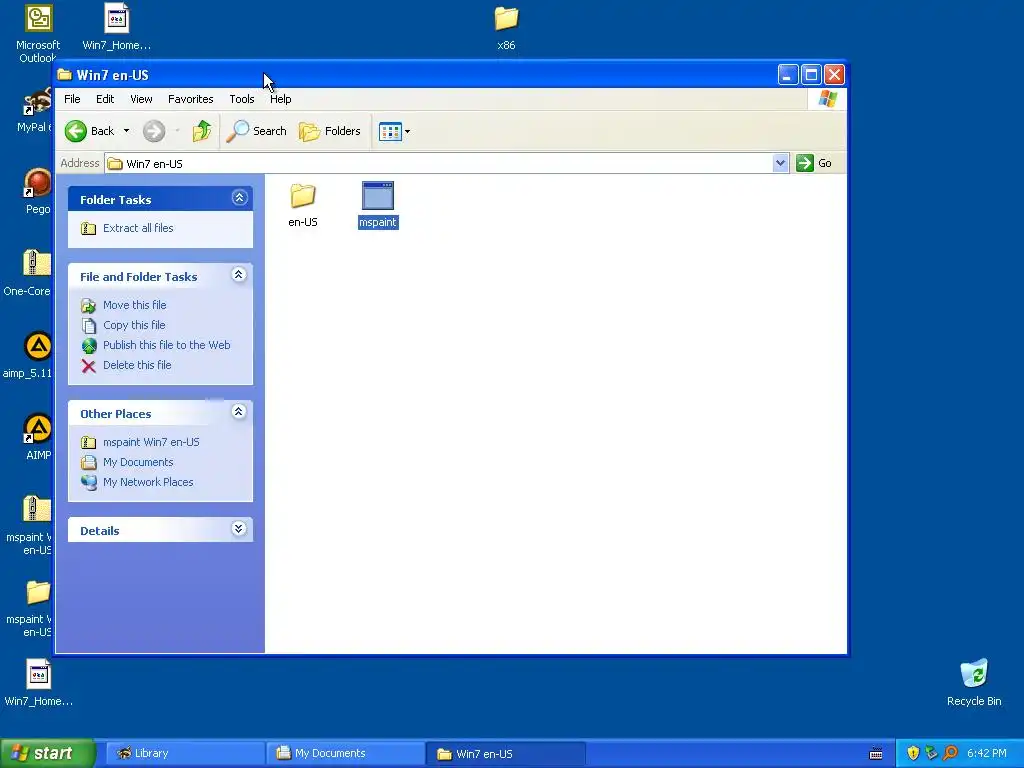Click the keyboard icon in the taskbar

click(x=876, y=754)
